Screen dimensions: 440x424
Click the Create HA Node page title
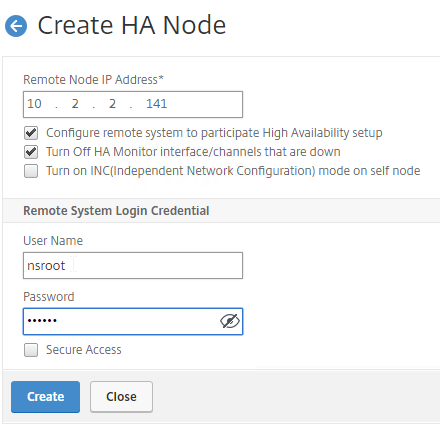(132, 25)
